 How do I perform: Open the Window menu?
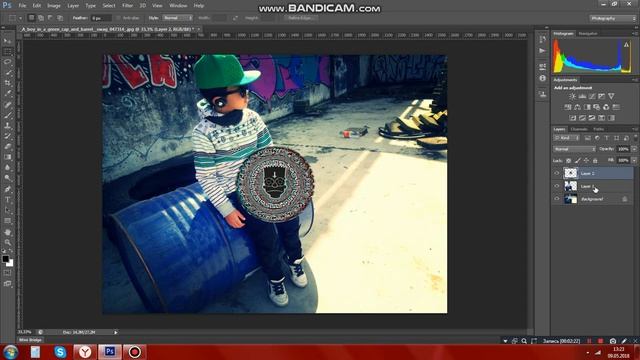pyautogui.click(x=178, y=6)
